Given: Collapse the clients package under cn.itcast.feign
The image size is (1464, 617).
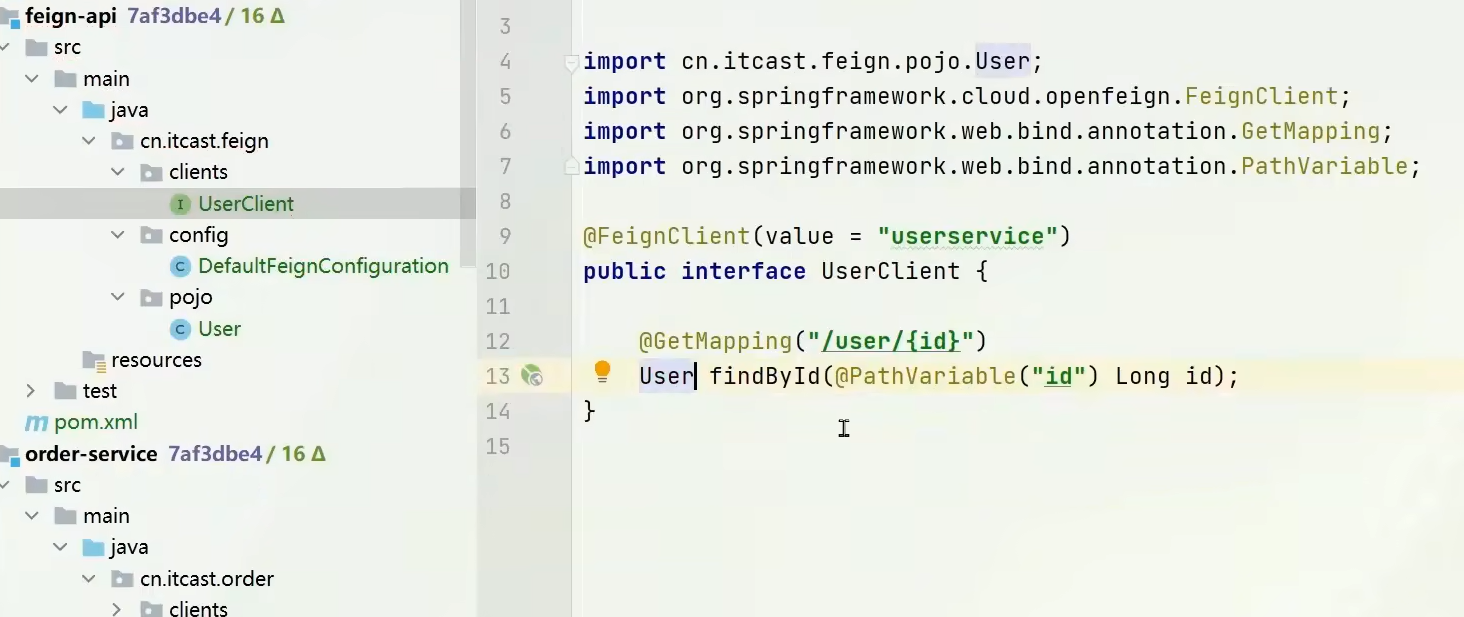Looking at the screenshot, I should [118, 172].
